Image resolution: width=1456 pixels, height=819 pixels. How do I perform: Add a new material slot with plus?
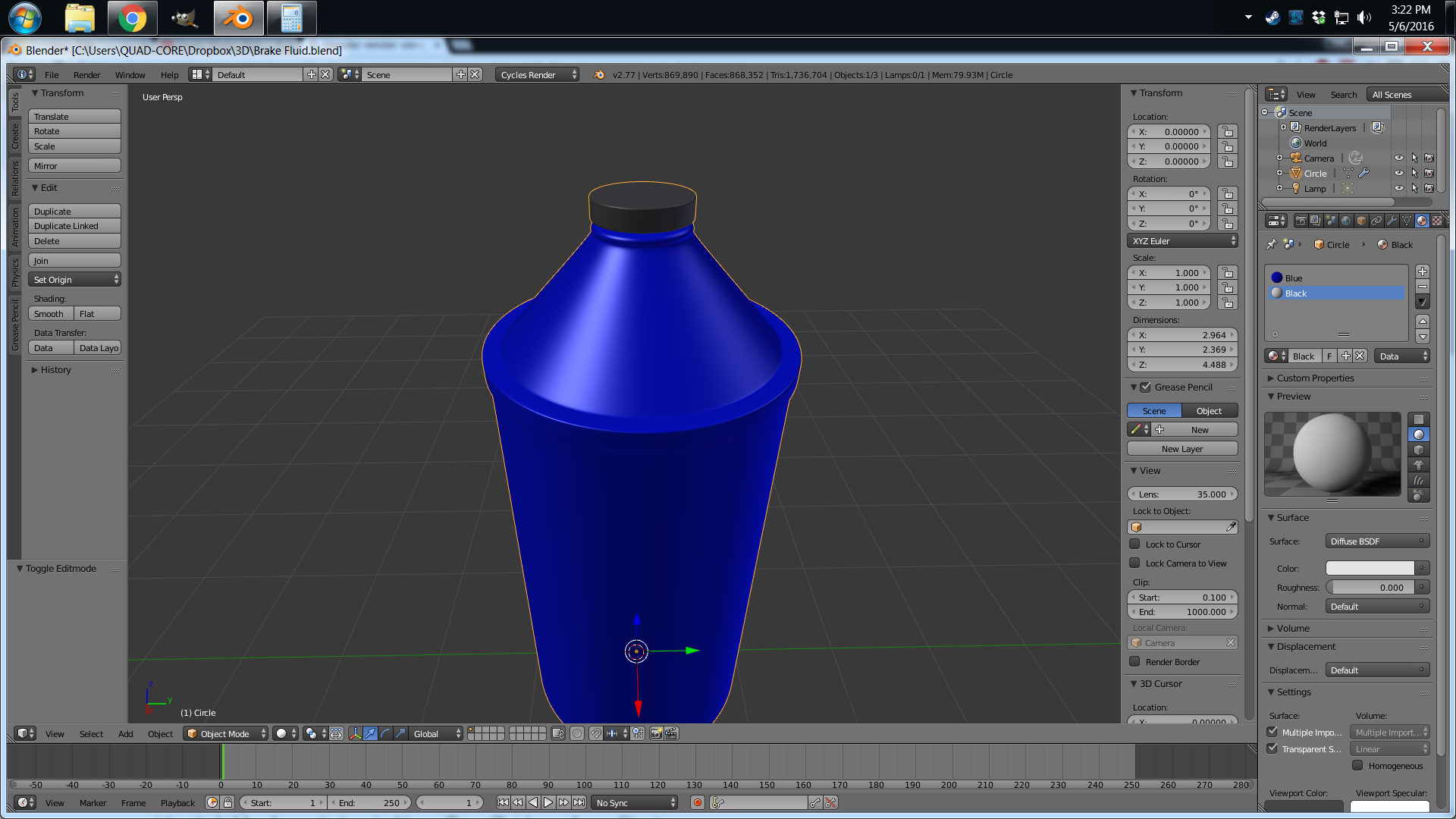[1423, 271]
